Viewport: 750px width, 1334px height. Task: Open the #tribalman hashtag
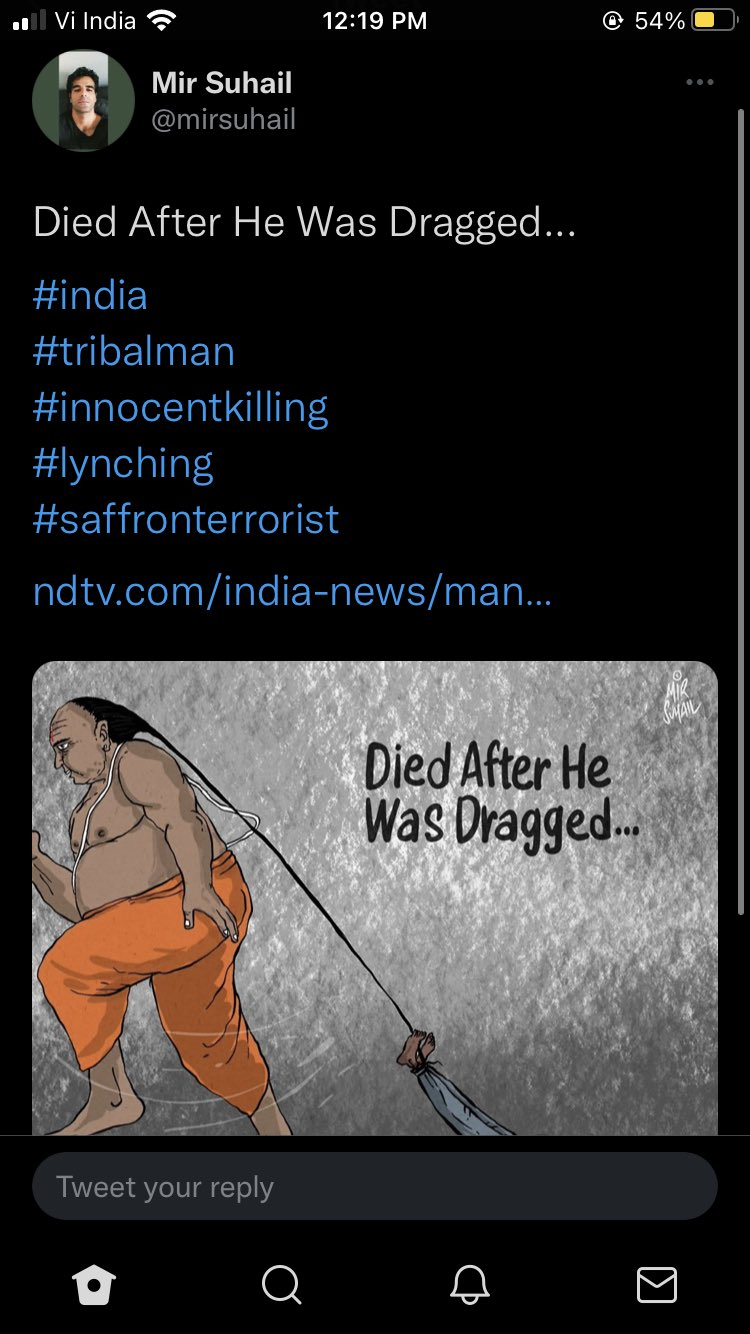pos(134,352)
